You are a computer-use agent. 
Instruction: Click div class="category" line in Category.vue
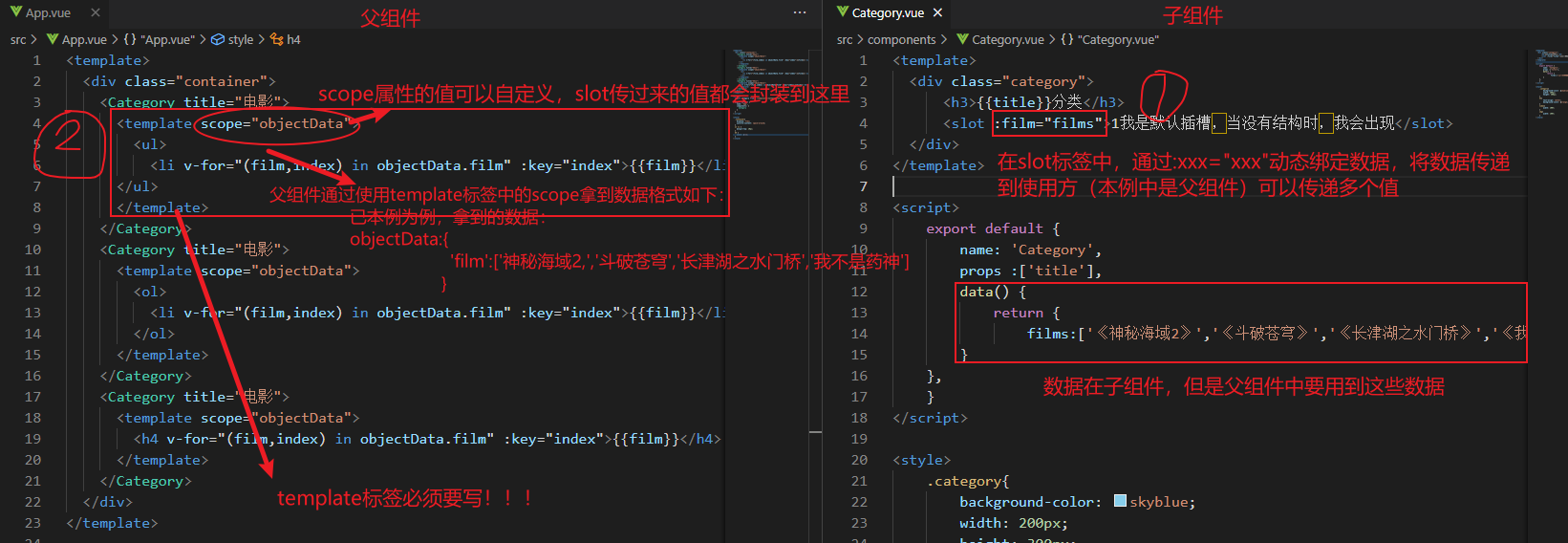coord(1001,81)
